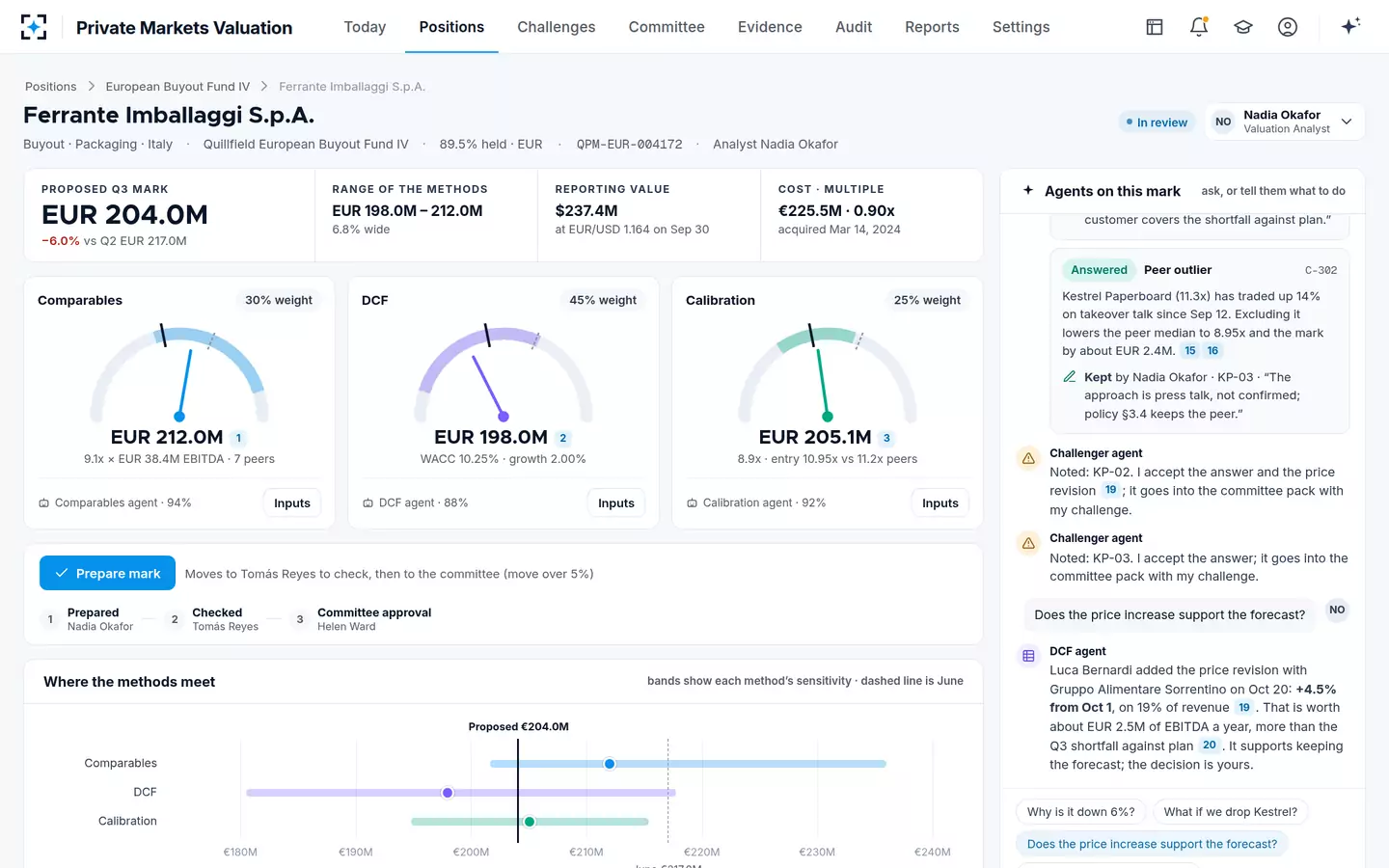This screenshot has height=868, width=1389.
Task: Click the Comparables sensitivity band marker
Action: (610, 764)
